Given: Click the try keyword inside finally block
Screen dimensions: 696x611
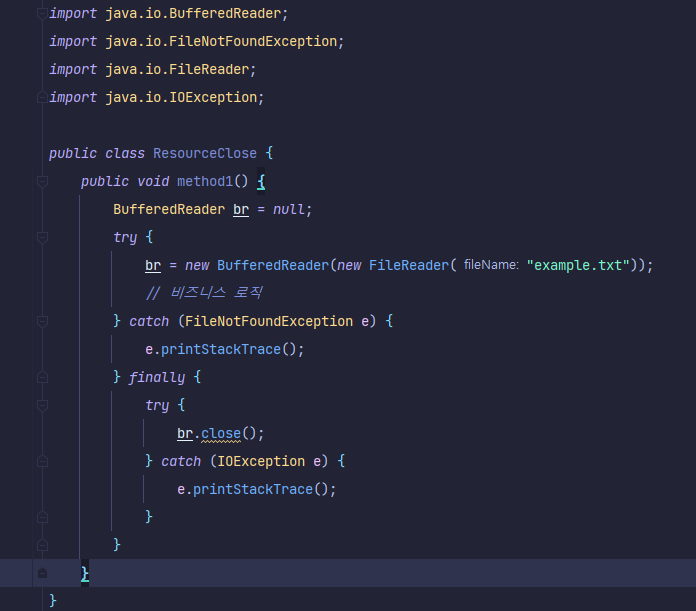Looking at the screenshot, I should pos(157,405).
